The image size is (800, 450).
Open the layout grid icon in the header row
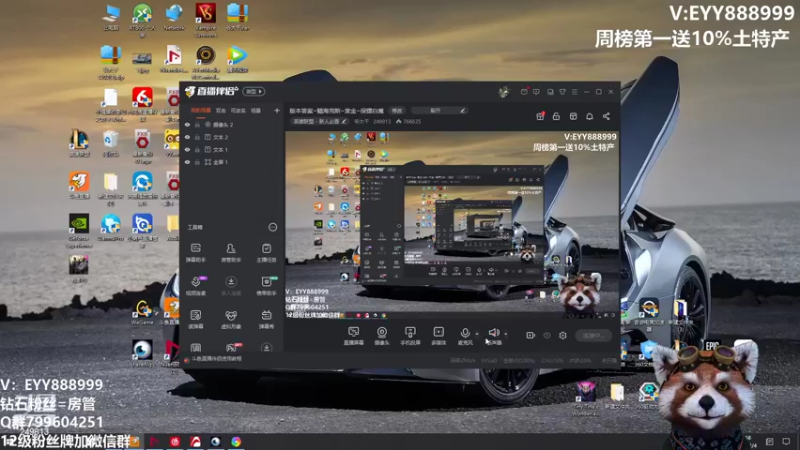tap(573, 116)
